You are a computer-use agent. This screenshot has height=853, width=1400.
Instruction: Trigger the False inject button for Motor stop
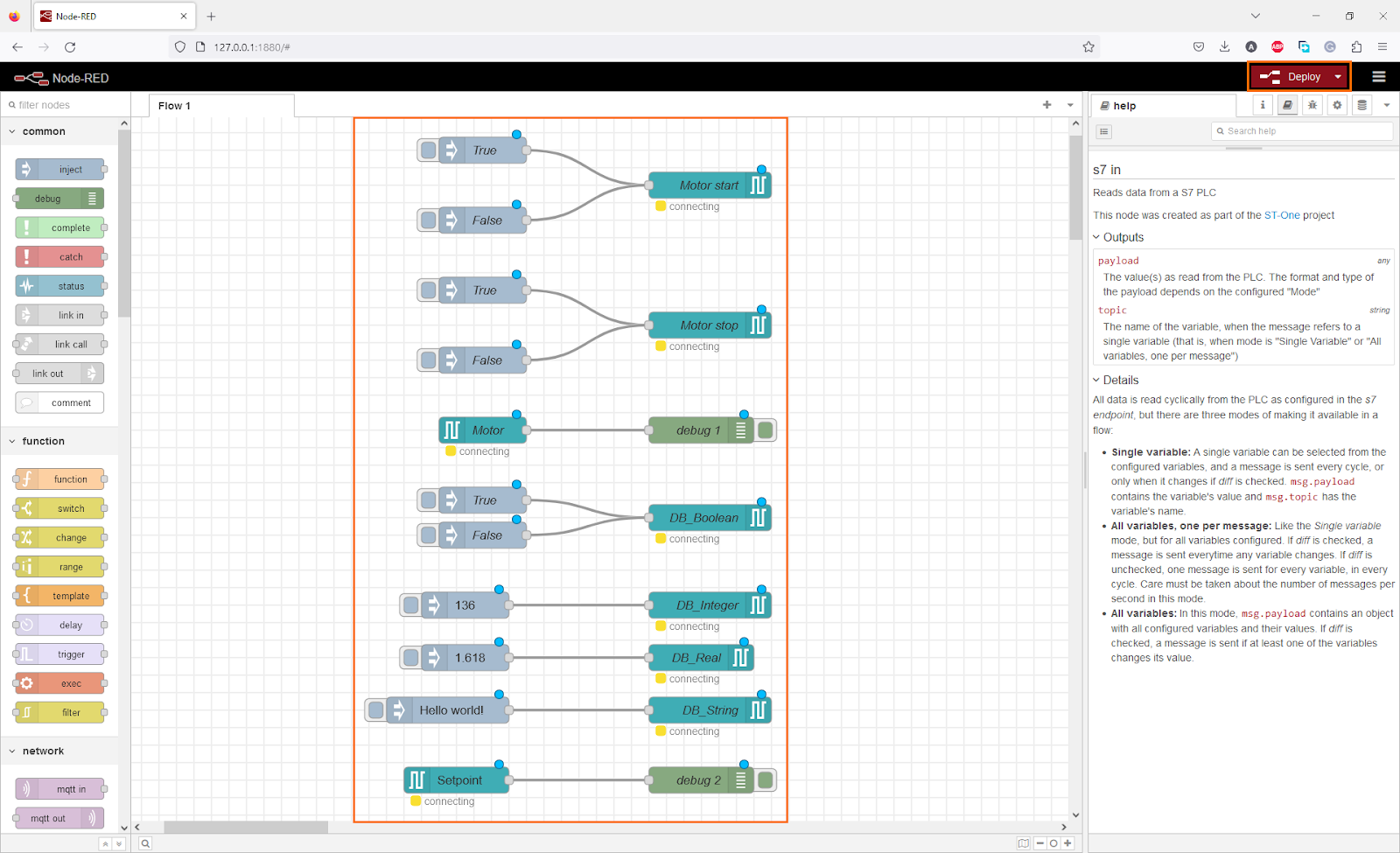(x=428, y=360)
